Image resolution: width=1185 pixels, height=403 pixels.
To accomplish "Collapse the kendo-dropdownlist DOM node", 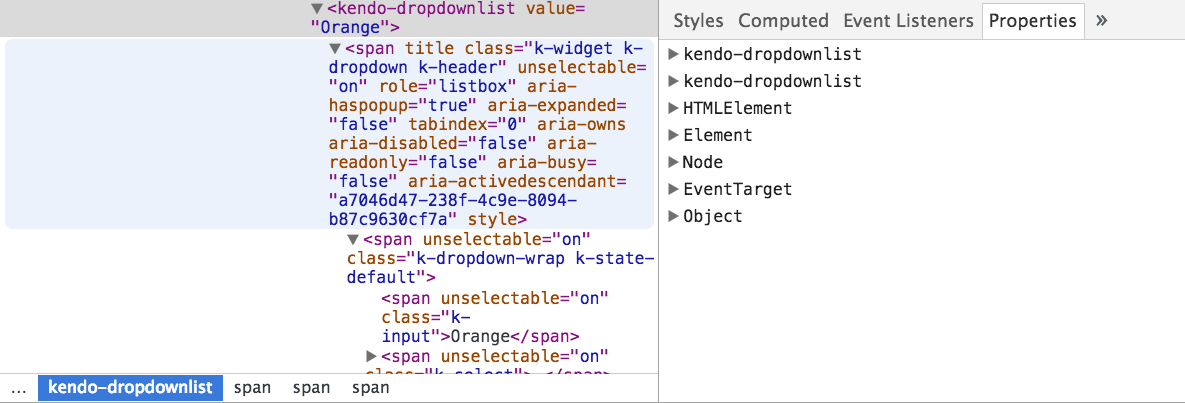I will (x=317, y=9).
